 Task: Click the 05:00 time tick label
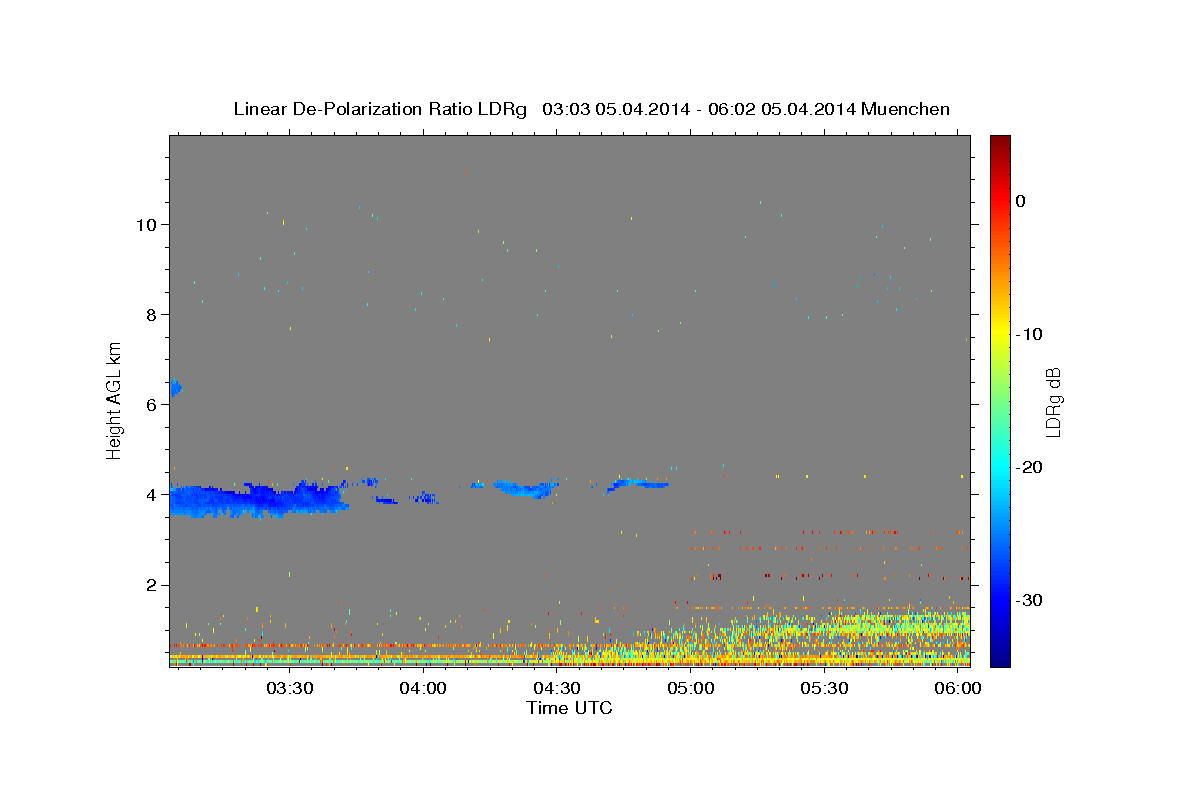coord(691,688)
